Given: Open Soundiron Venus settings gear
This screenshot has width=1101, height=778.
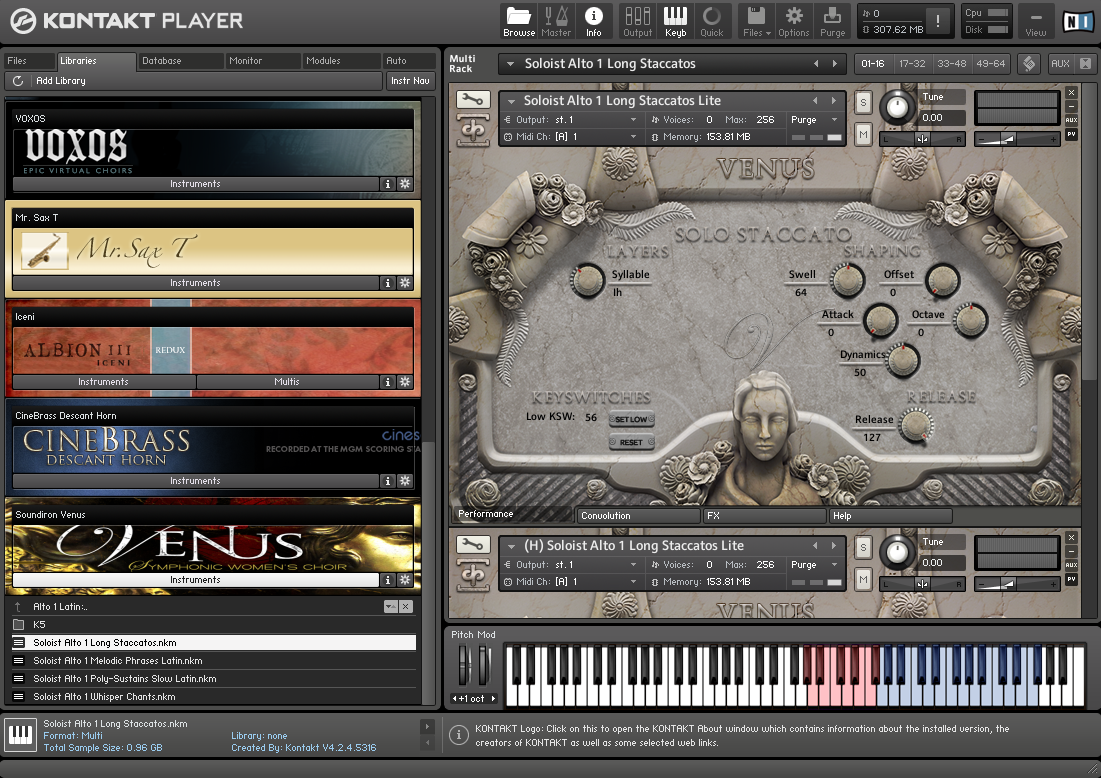Looking at the screenshot, I should pyautogui.click(x=405, y=580).
